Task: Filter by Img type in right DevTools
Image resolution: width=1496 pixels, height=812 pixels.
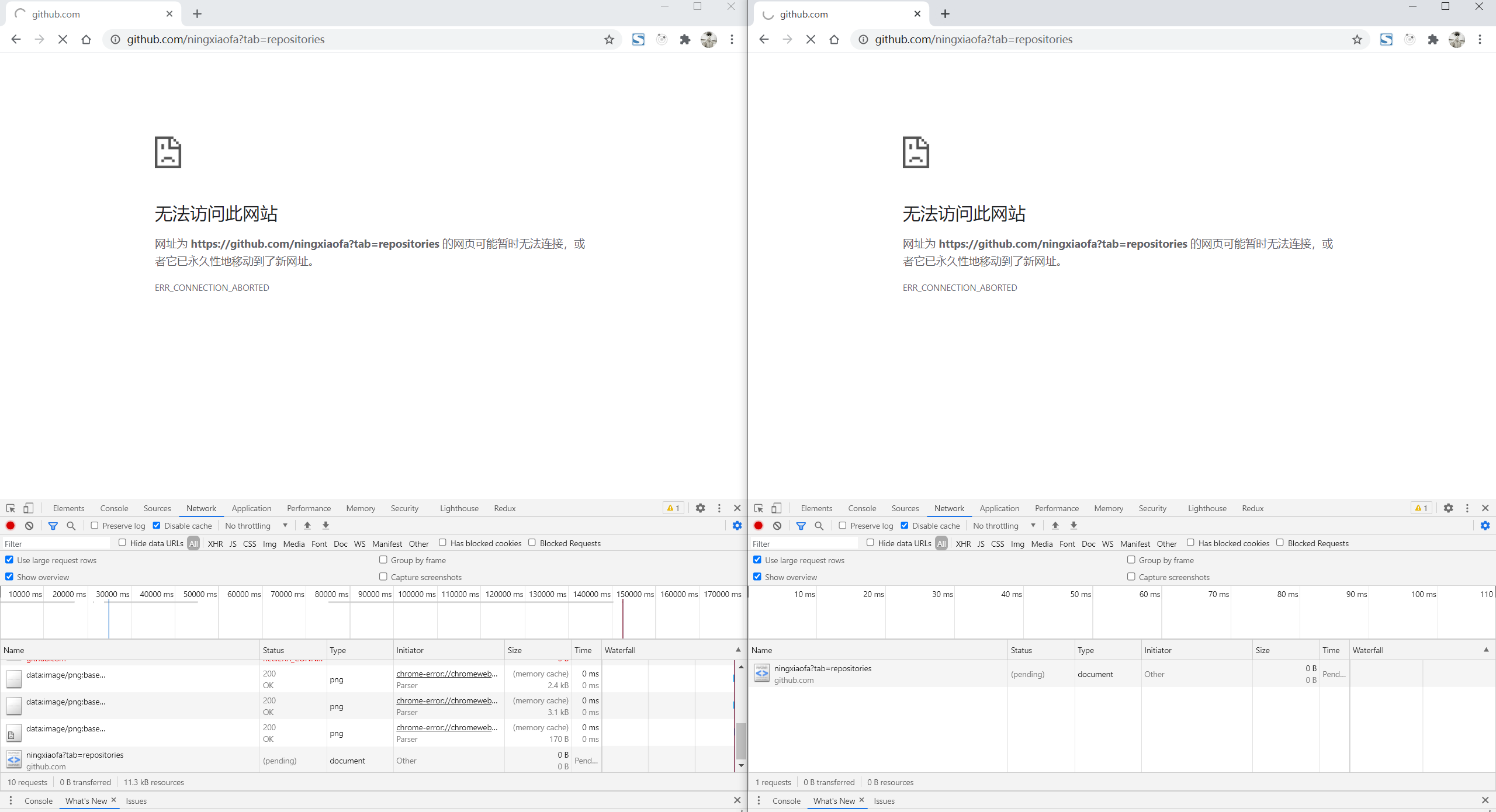Action: (x=1017, y=543)
